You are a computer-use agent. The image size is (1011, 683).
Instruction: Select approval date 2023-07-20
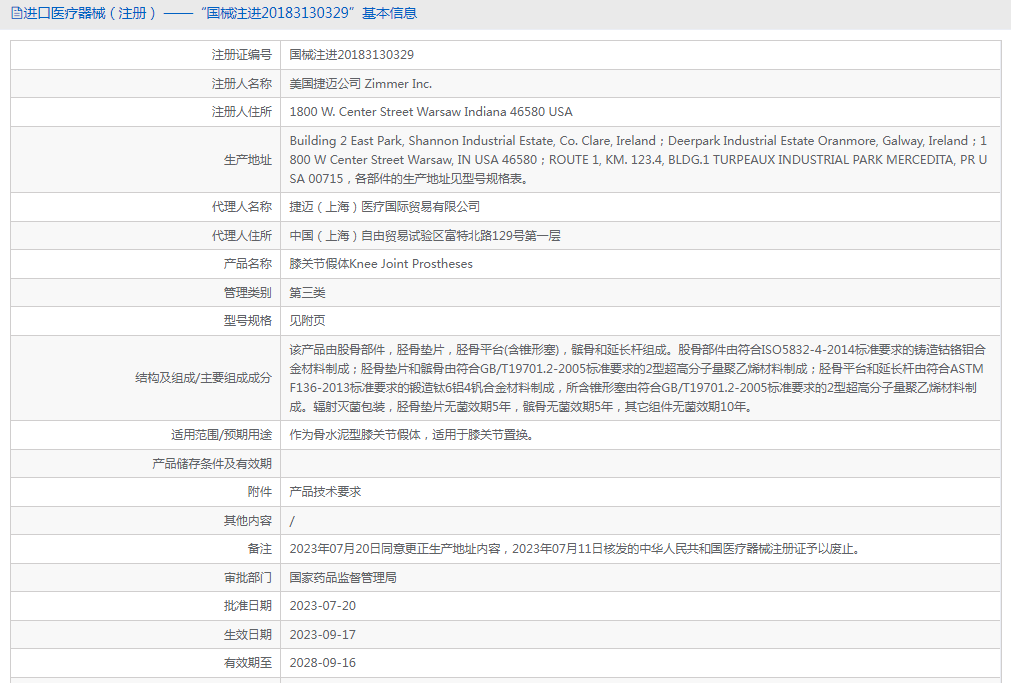tap(322, 606)
